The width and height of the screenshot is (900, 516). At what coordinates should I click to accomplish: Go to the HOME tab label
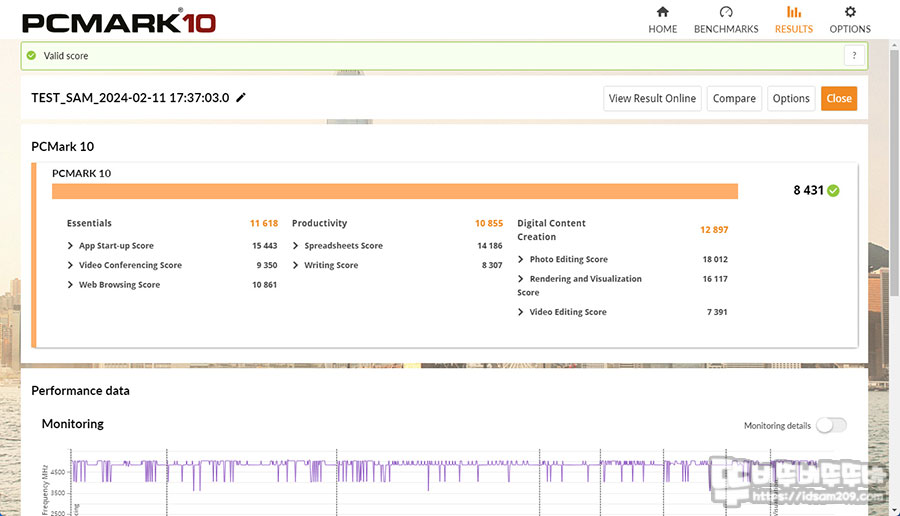tap(662, 29)
